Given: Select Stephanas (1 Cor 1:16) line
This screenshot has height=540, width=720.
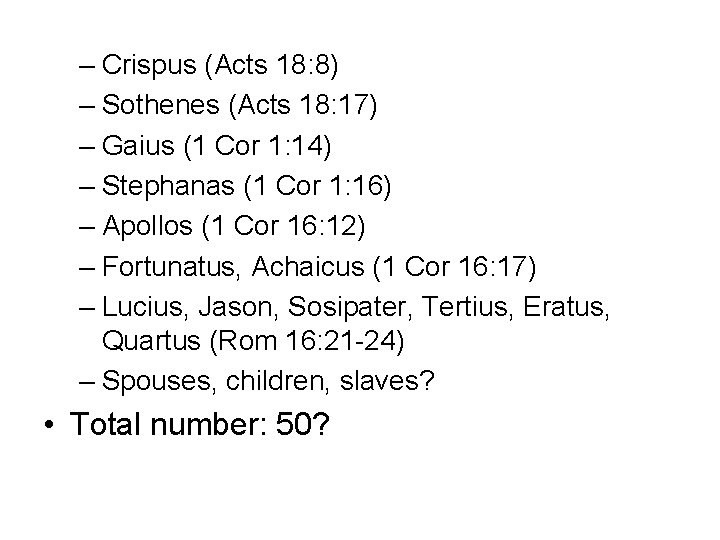Looking at the screenshot, I should coord(247,186).
